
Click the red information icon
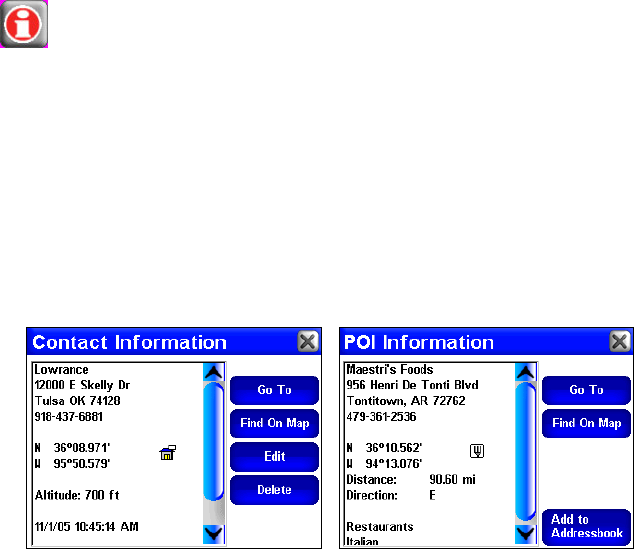click(23, 24)
